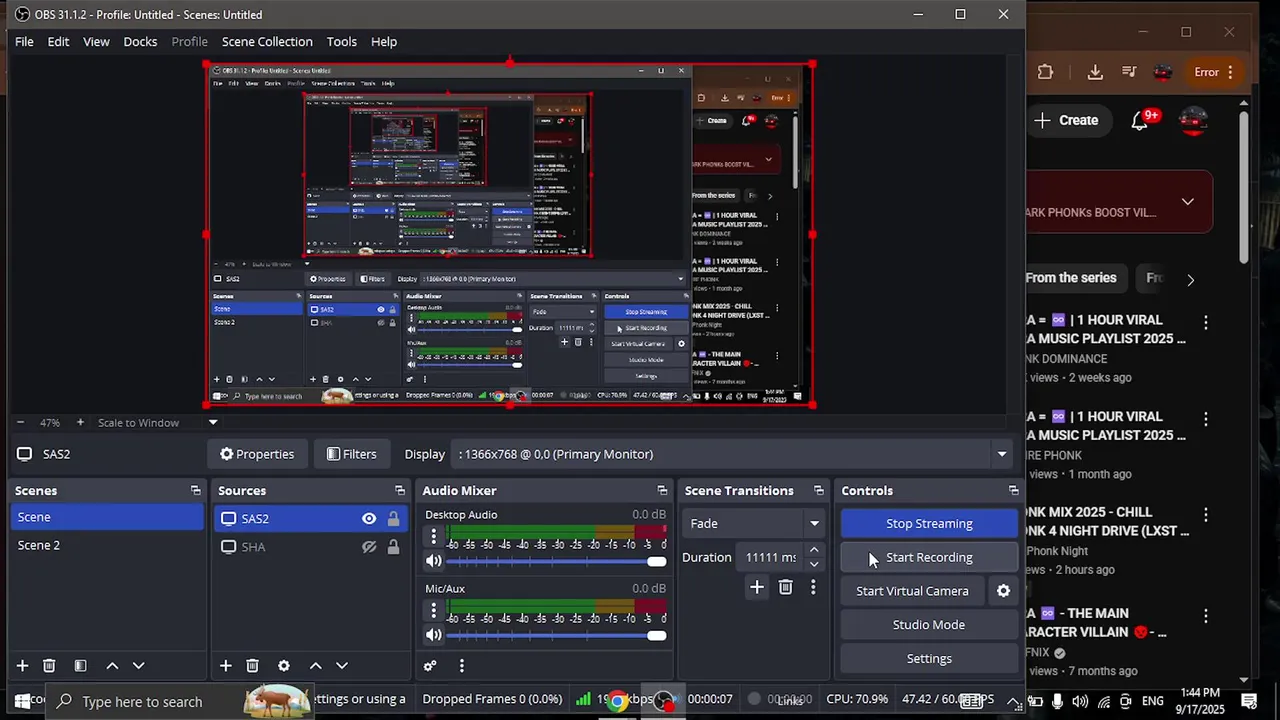Move source up in Sources toolbar
The image size is (1280, 720).
[x=315, y=666]
